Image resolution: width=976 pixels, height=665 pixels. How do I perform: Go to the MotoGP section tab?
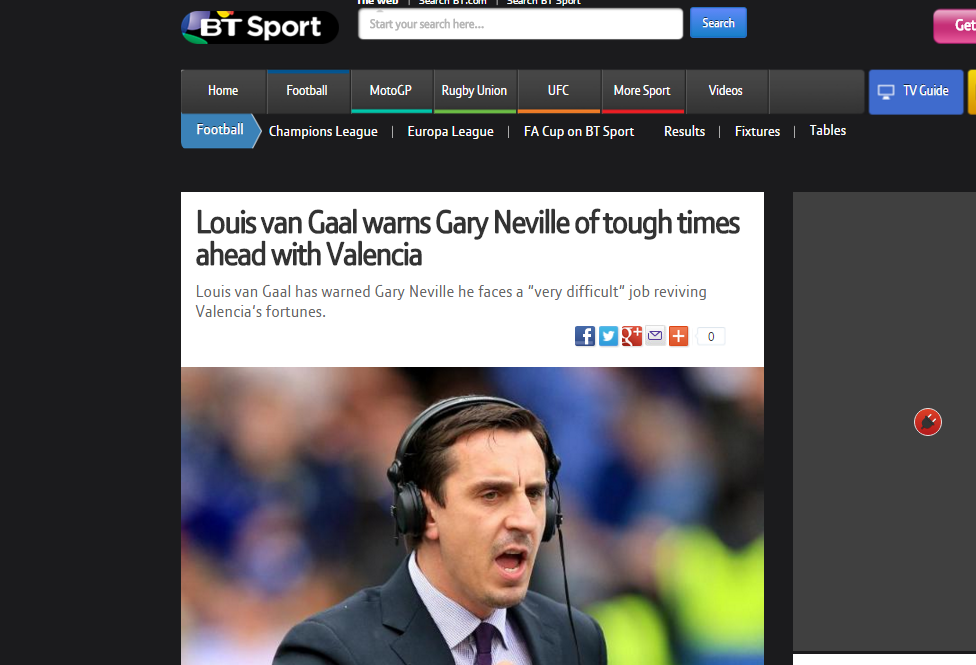point(391,91)
